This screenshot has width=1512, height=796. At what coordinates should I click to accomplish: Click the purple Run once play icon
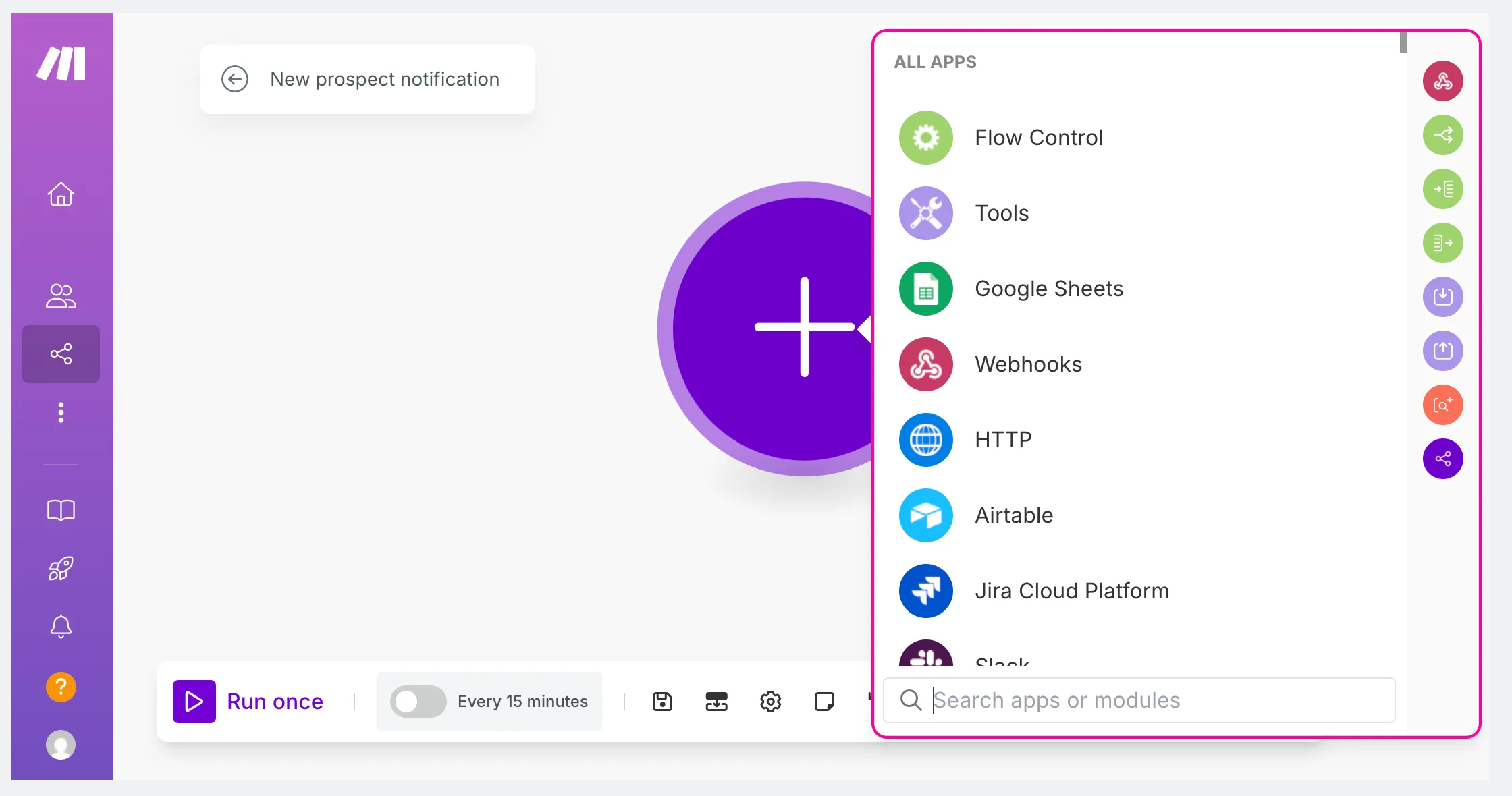point(194,702)
